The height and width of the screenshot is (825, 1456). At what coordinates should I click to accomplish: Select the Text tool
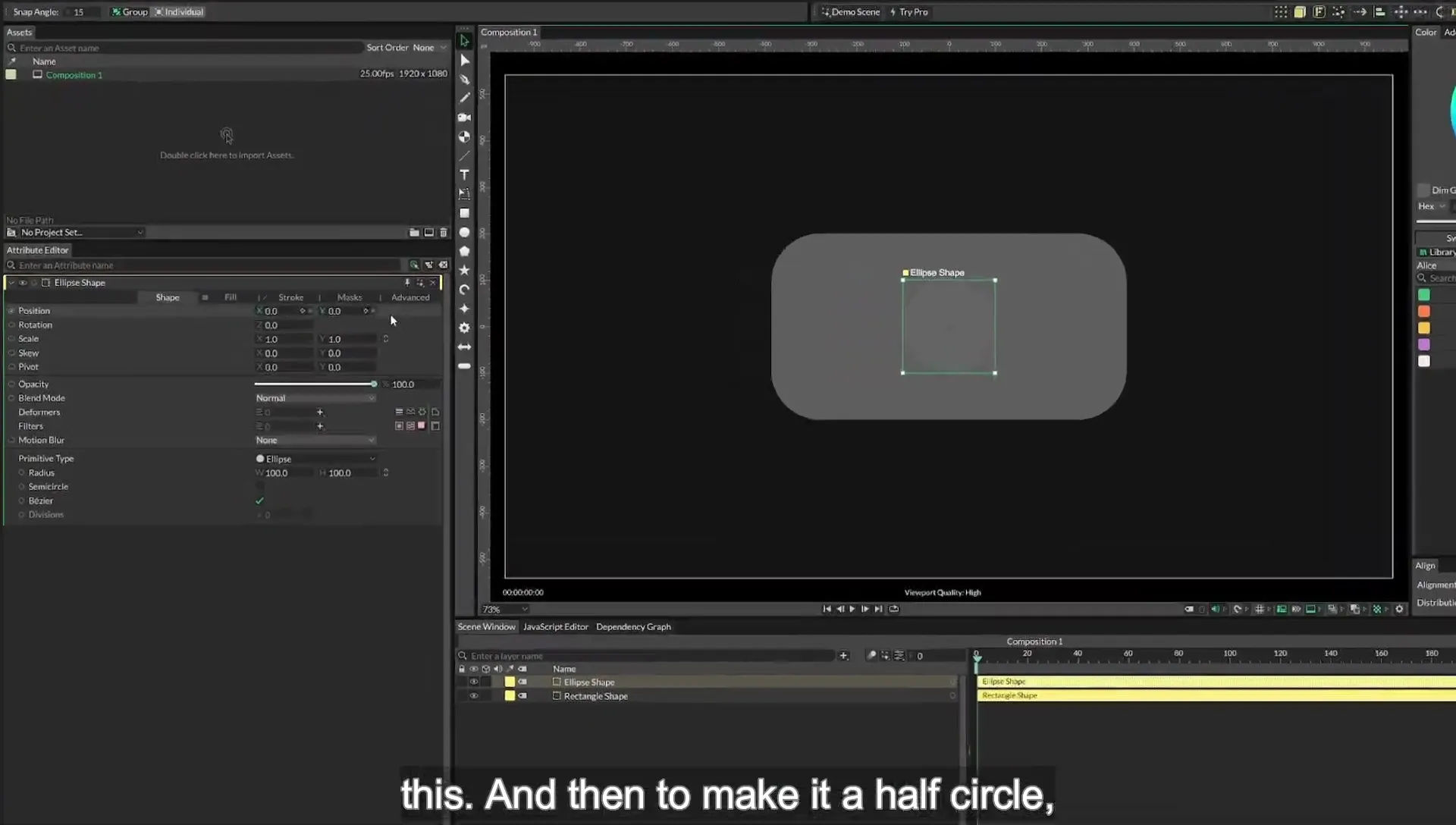[x=465, y=174]
